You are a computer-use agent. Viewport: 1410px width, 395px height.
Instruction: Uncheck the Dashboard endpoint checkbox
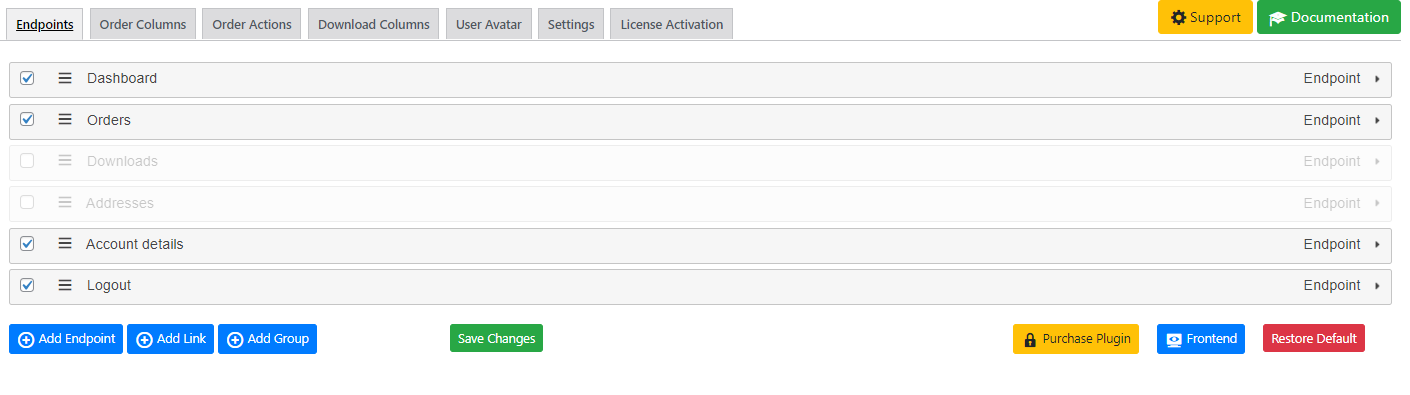[x=27, y=78]
